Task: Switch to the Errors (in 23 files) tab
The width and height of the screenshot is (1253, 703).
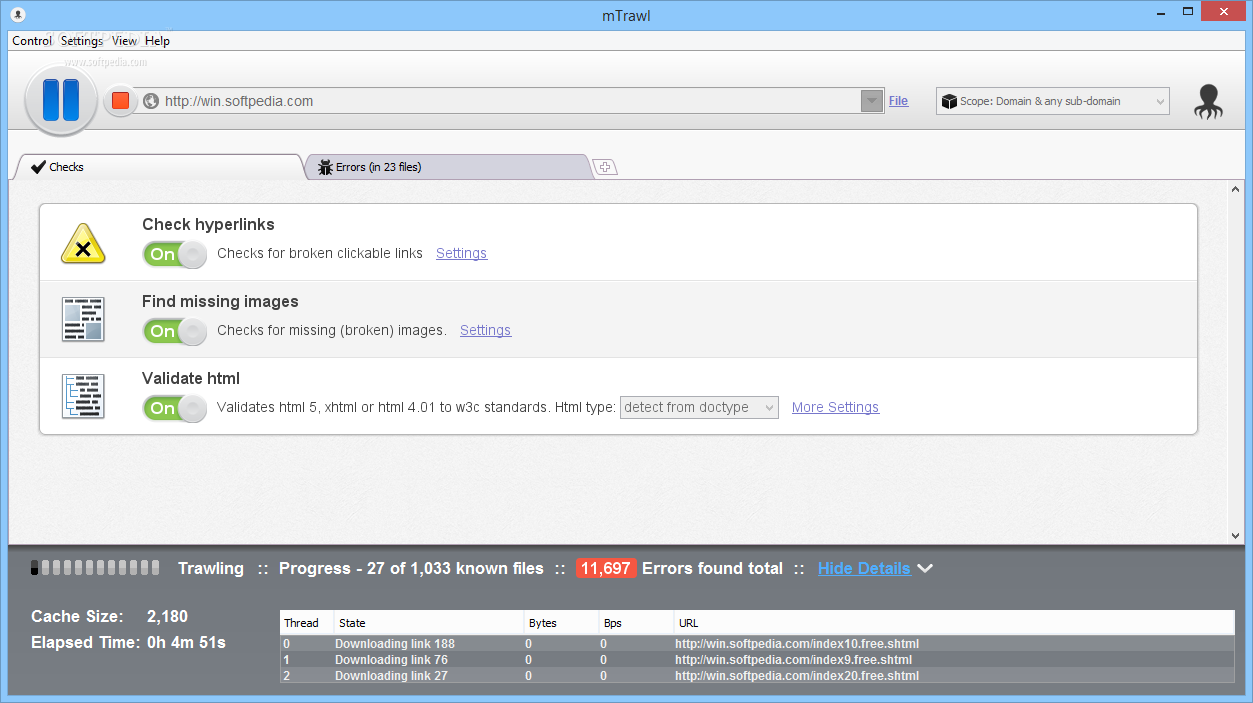Action: 448,167
